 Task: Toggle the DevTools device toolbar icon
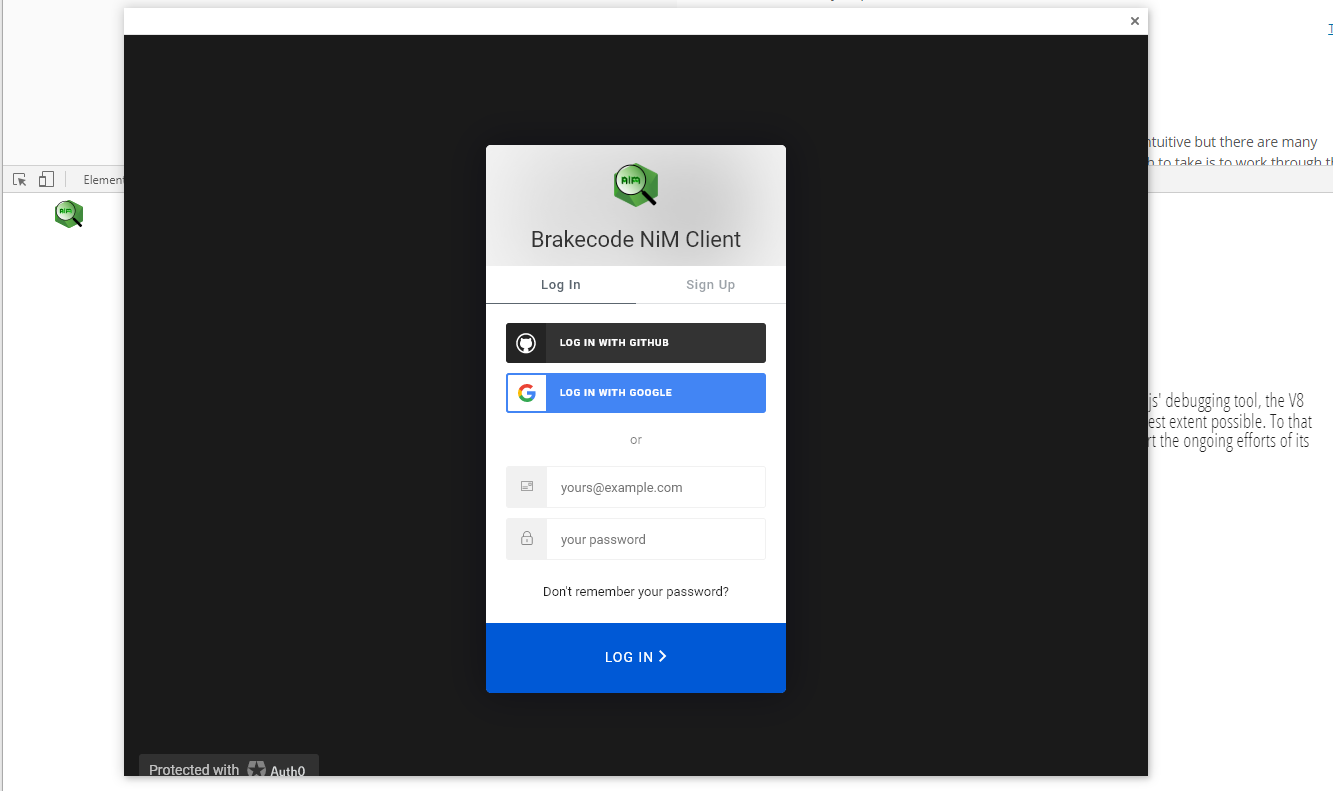pyautogui.click(x=46, y=180)
